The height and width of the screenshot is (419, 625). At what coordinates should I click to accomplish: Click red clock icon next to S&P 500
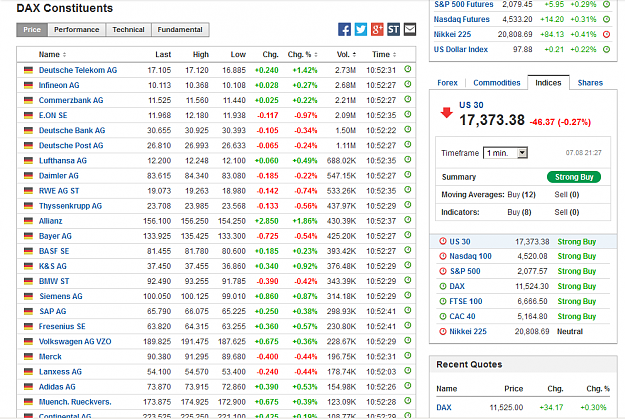tap(443, 271)
